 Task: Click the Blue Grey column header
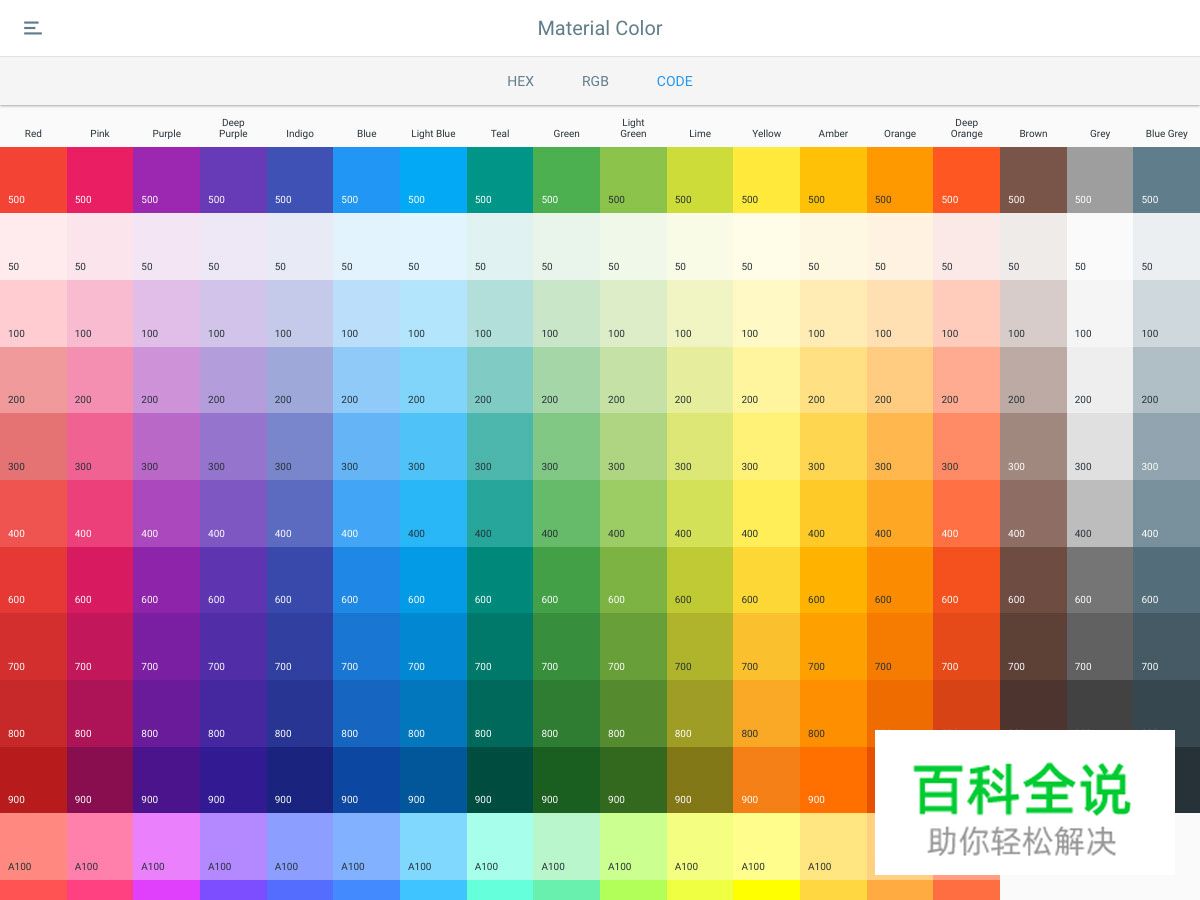[x=1166, y=133]
